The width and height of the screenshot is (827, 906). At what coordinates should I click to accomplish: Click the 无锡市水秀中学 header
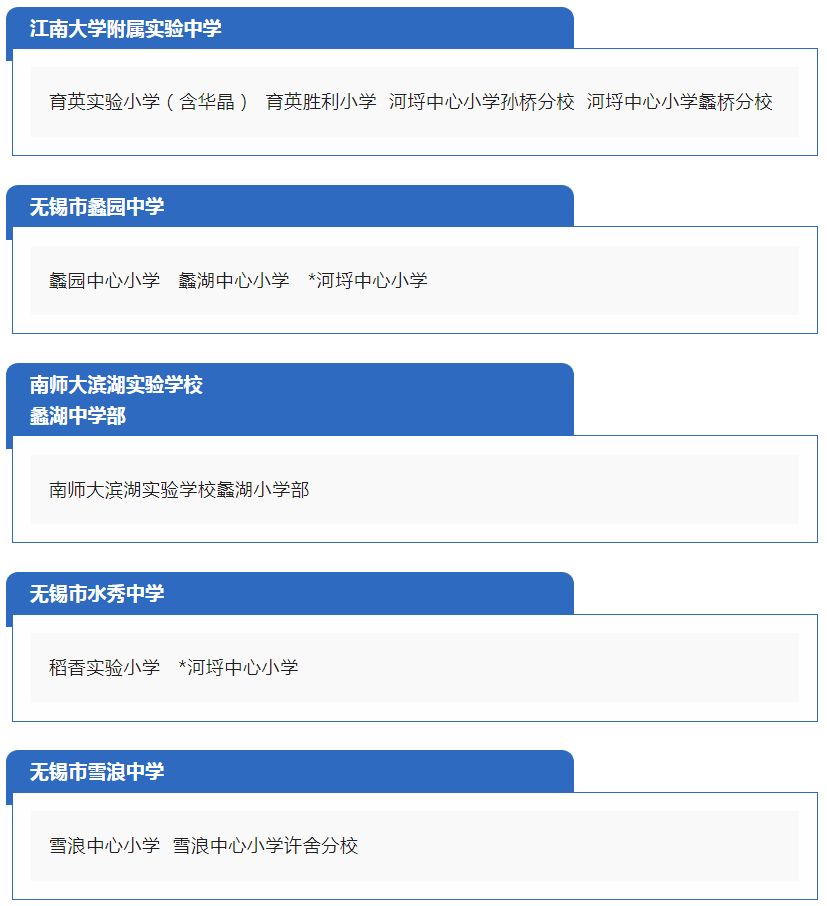tap(97, 593)
